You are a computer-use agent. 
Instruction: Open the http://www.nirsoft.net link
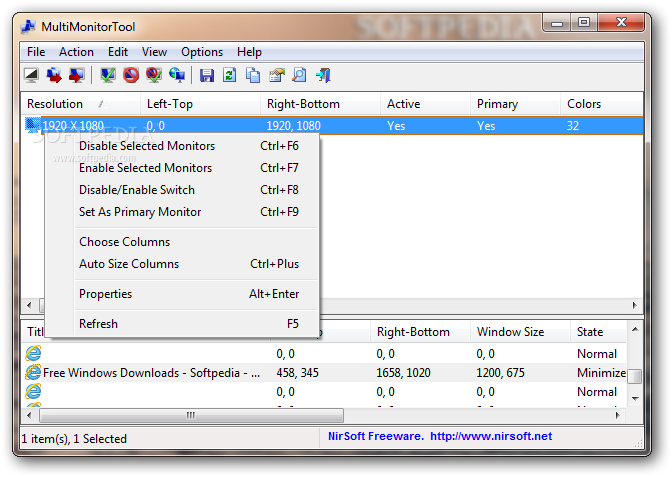point(491,436)
